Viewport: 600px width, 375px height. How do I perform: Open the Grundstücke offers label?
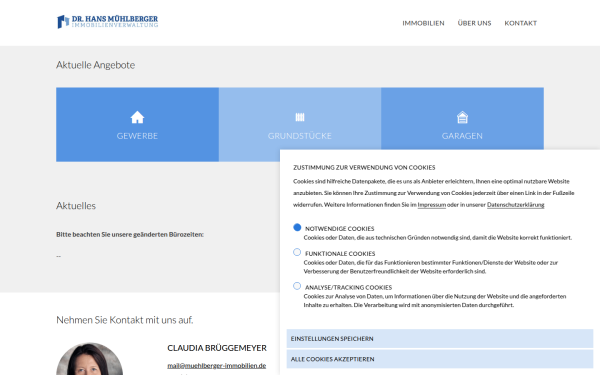tap(300, 136)
